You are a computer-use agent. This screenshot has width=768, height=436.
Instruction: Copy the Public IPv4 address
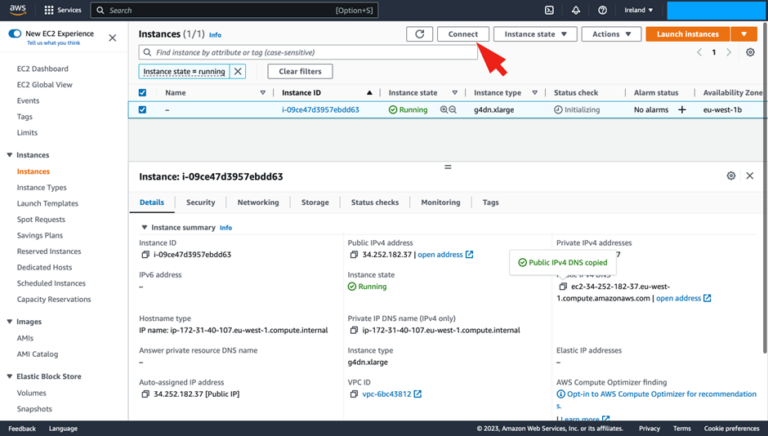353,255
